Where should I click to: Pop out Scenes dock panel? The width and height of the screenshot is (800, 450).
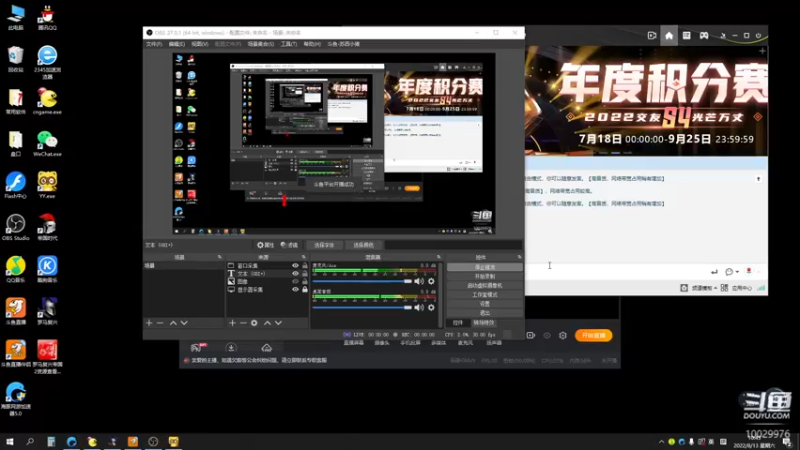tap(220, 257)
